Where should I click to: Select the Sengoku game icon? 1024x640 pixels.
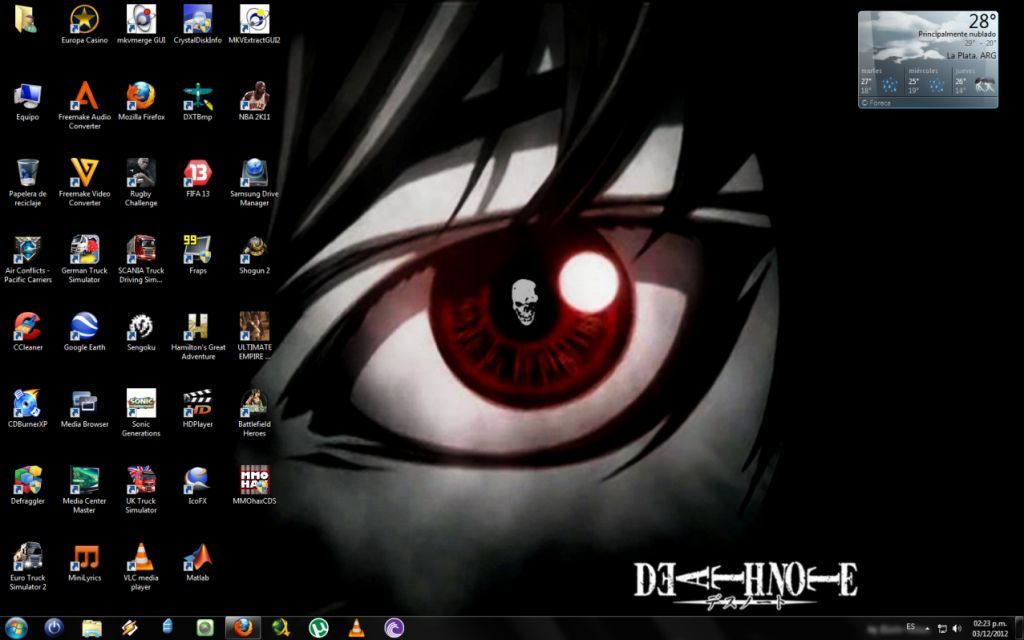(141, 332)
